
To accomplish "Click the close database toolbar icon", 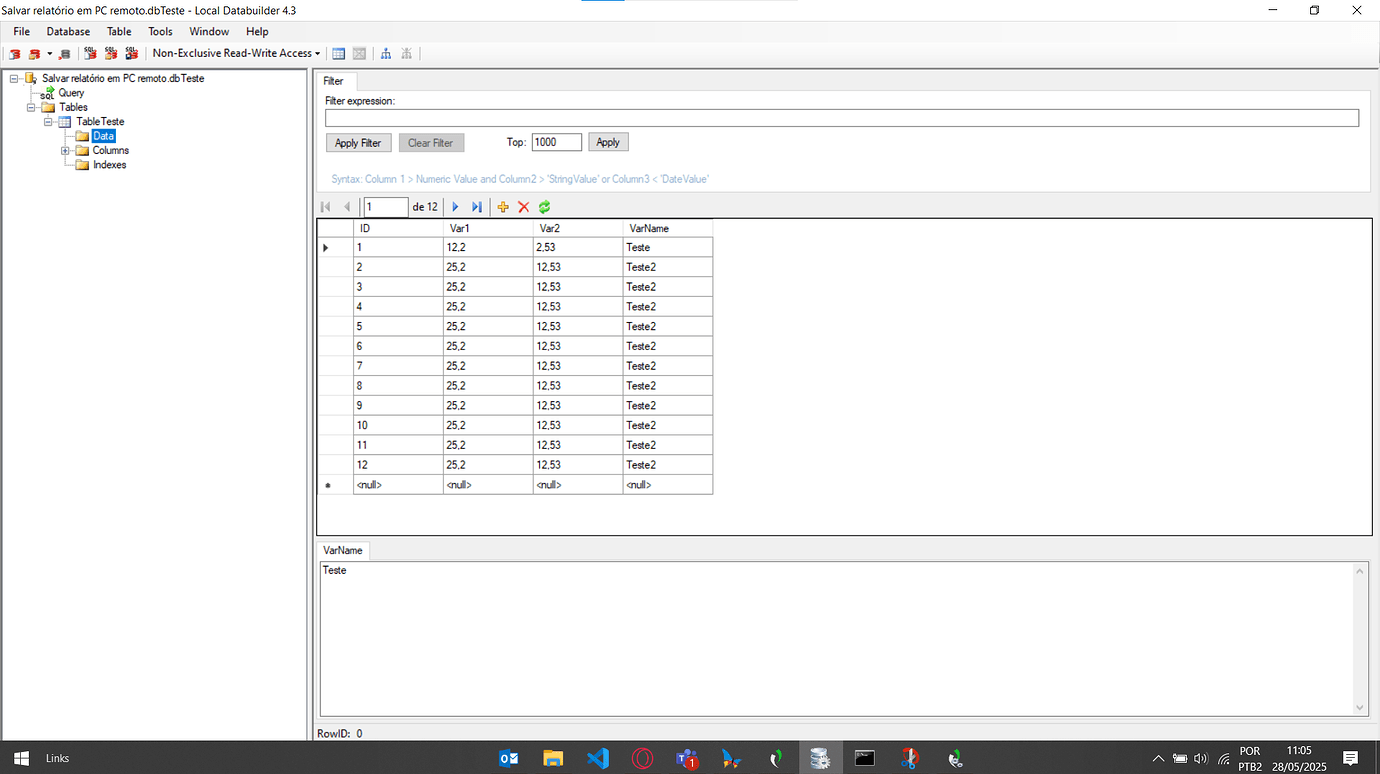I will [65, 54].
